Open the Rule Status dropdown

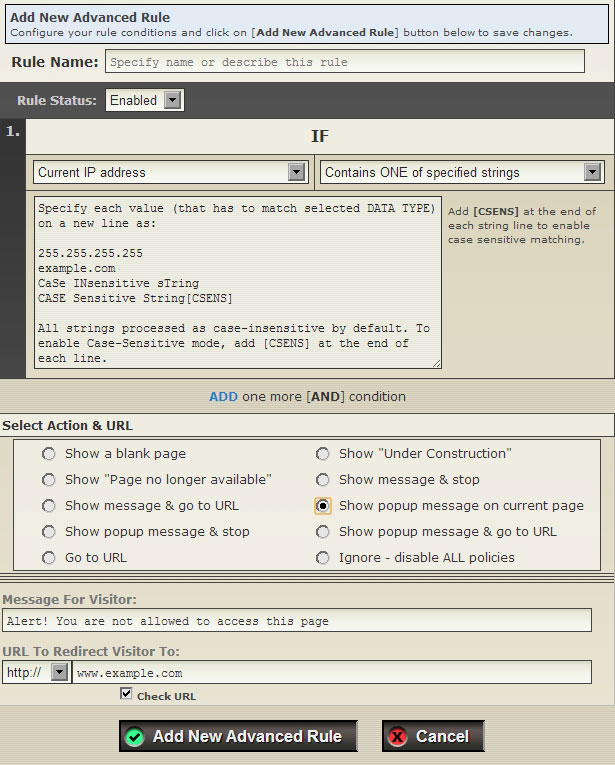tap(172, 100)
